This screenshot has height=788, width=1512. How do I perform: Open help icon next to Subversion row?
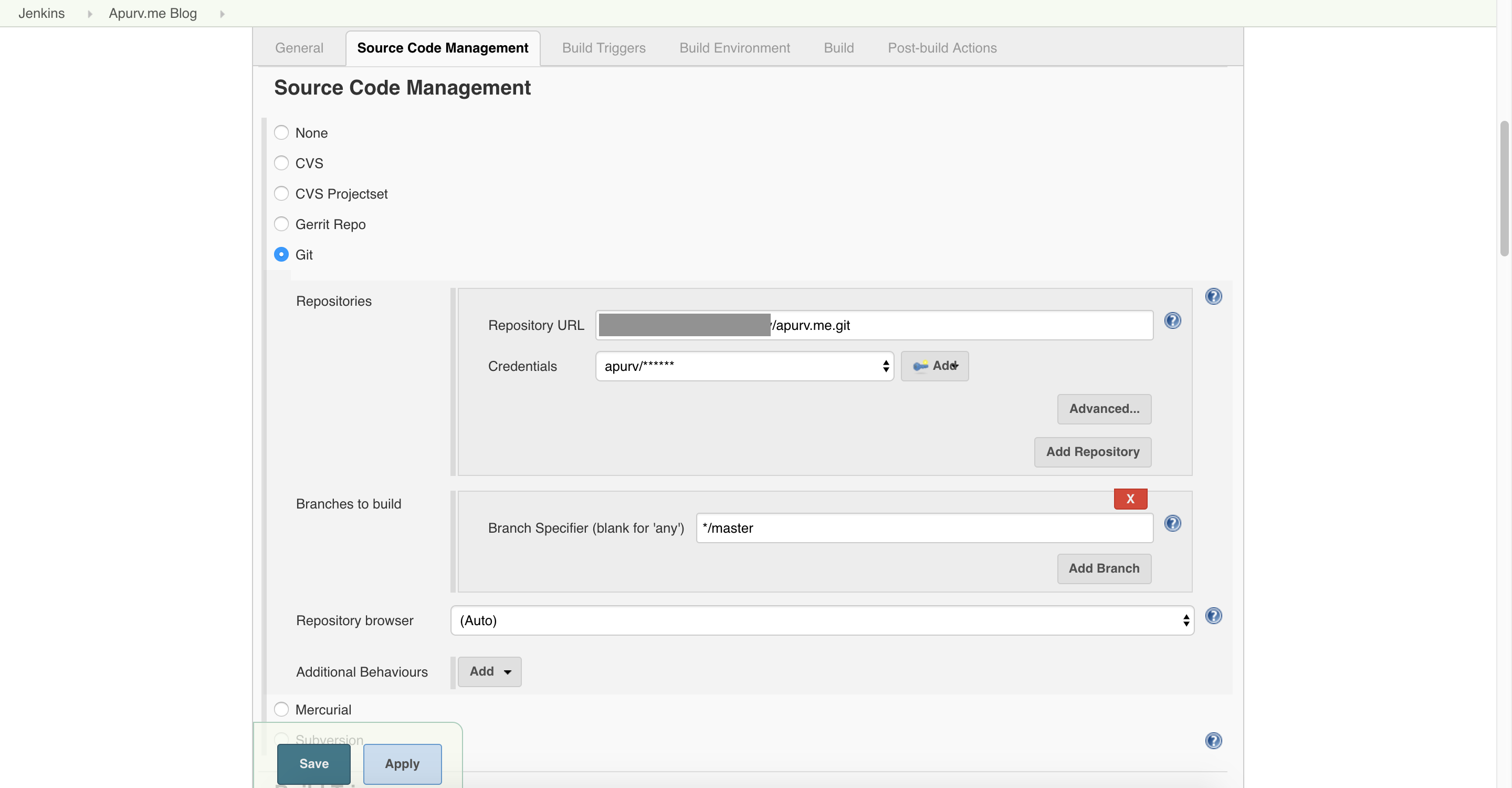(1213, 740)
